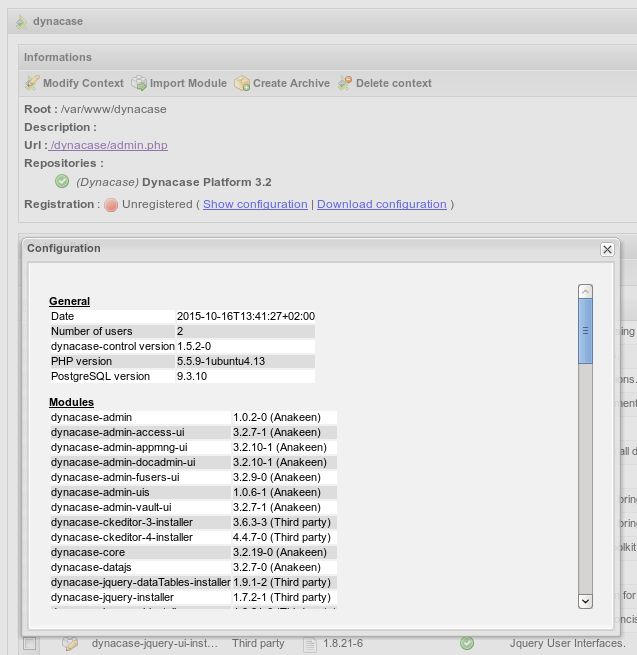Click the dynacase-core module name
The height and width of the screenshot is (655, 637).
tap(88, 553)
